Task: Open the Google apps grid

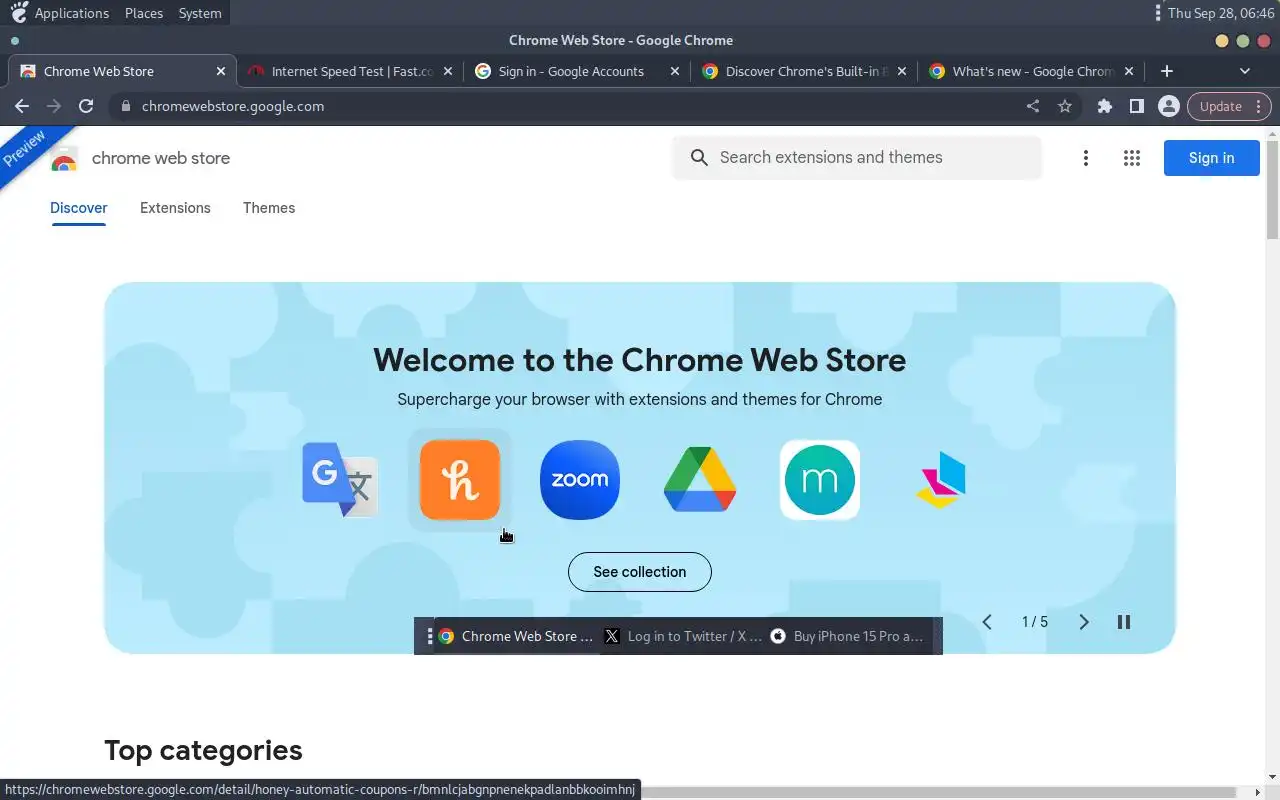Action: 1132,158
